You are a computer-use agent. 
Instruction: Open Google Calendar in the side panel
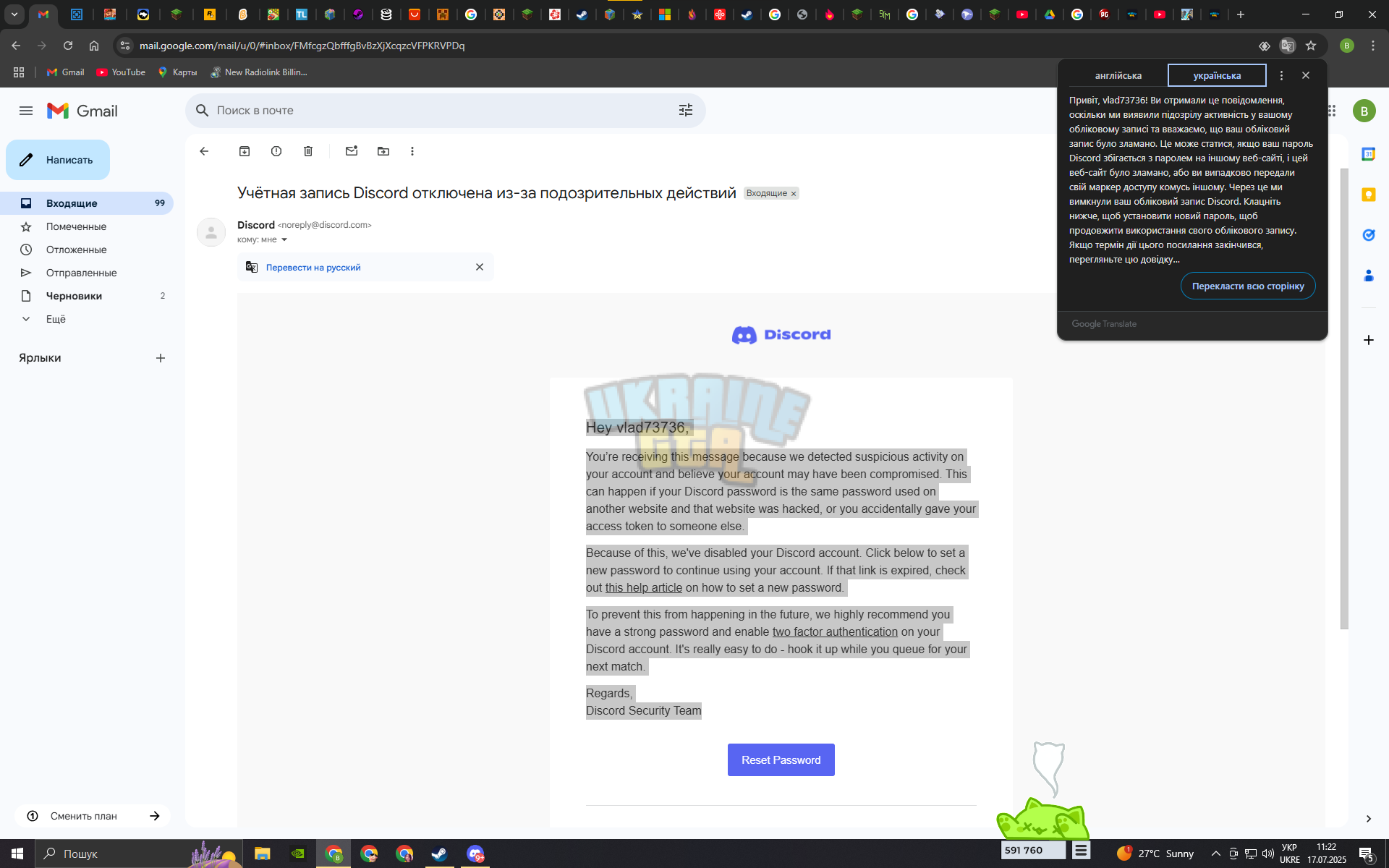tap(1368, 154)
